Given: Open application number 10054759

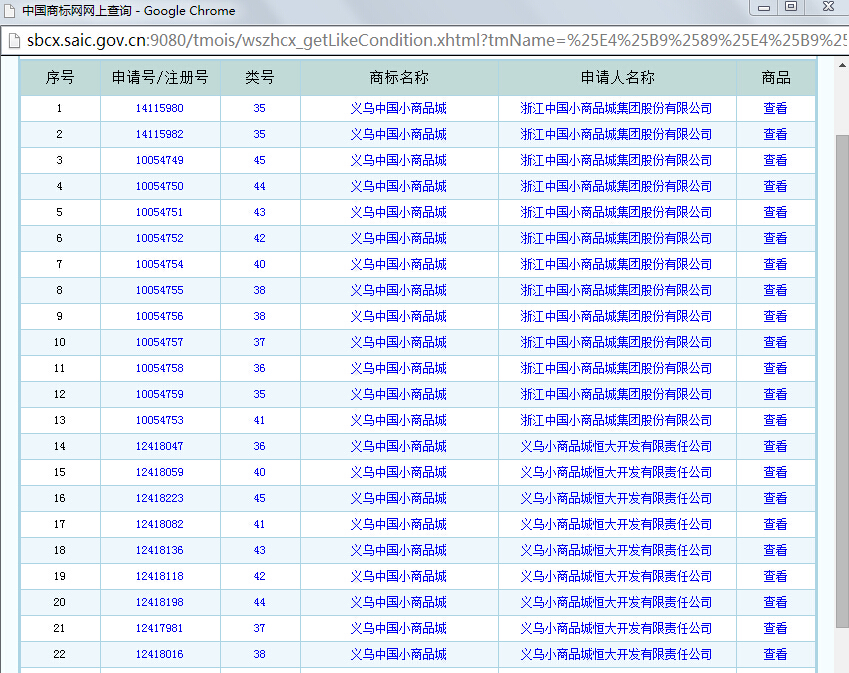Looking at the screenshot, I should 160,394.
